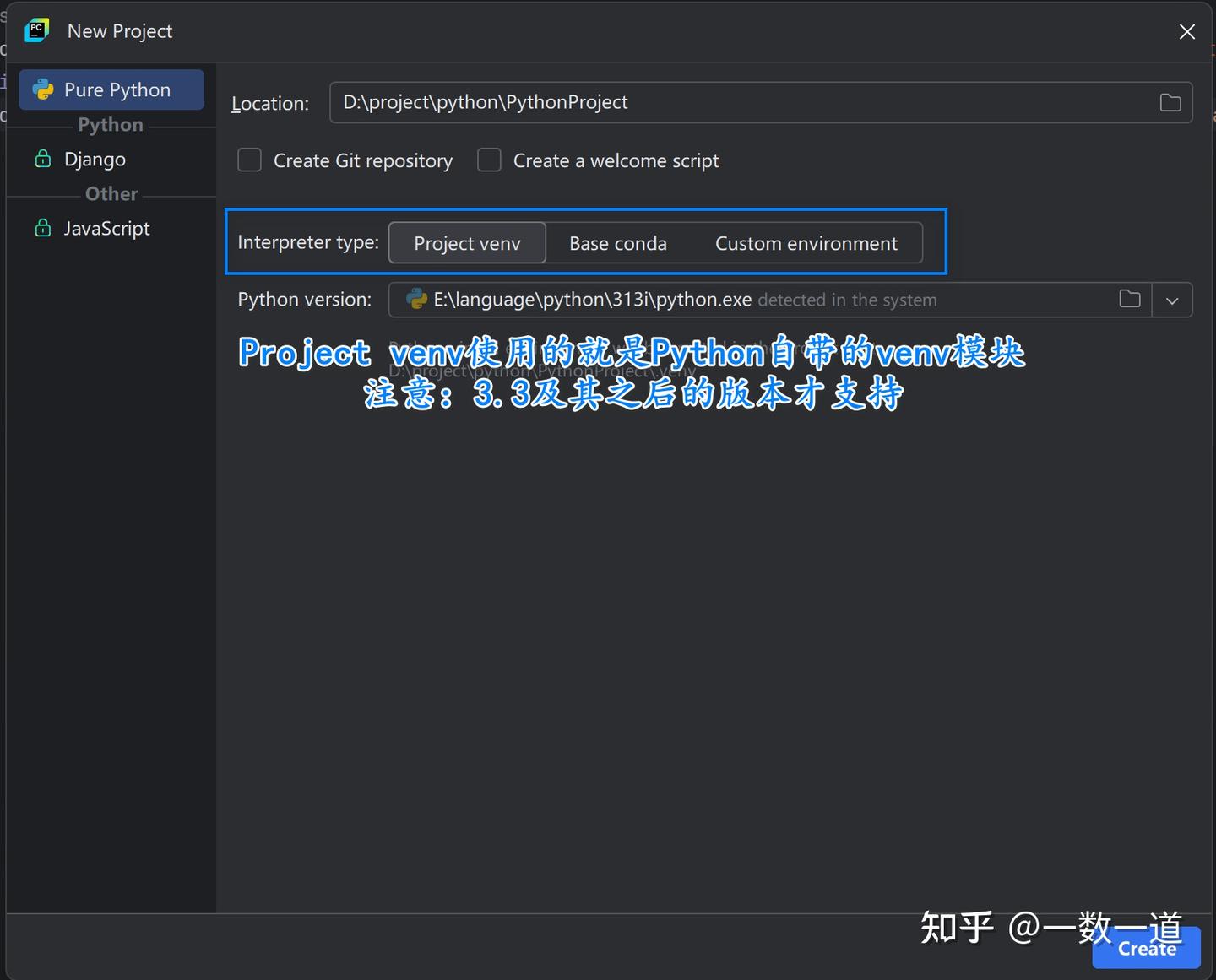Image resolution: width=1216 pixels, height=980 pixels.
Task: Click the Python icon showing detected interpreter
Action: [x=415, y=299]
